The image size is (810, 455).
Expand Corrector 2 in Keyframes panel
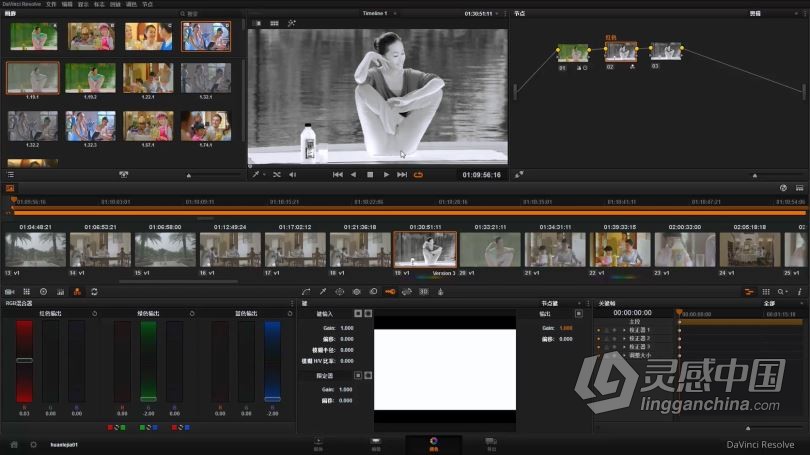pos(624,338)
